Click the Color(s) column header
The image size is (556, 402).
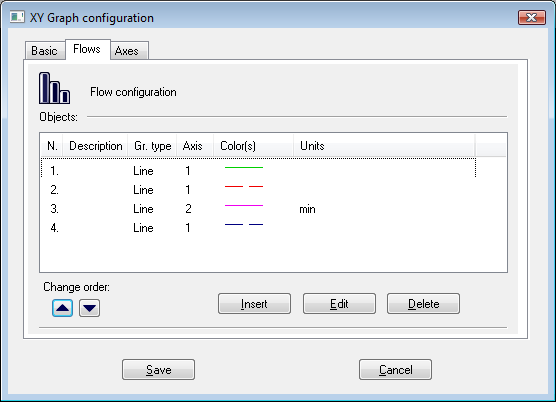[x=254, y=146]
